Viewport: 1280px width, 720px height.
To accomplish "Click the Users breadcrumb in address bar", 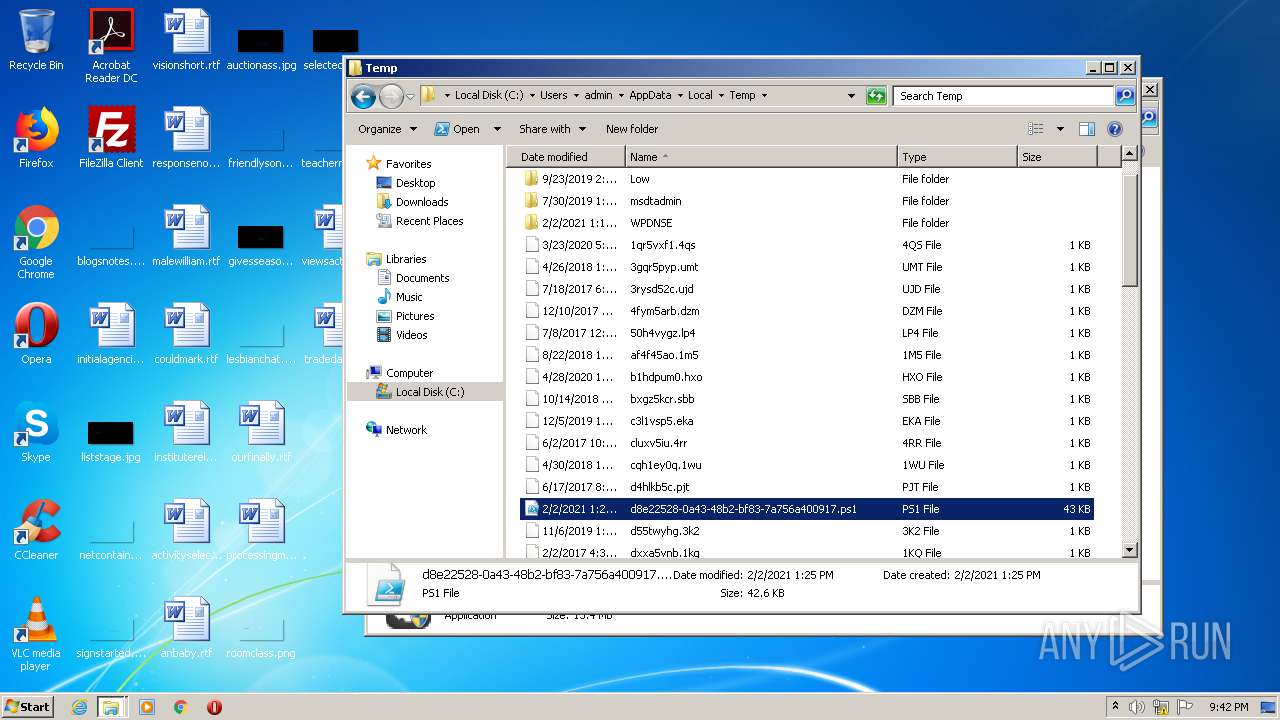I will click(554, 96).
